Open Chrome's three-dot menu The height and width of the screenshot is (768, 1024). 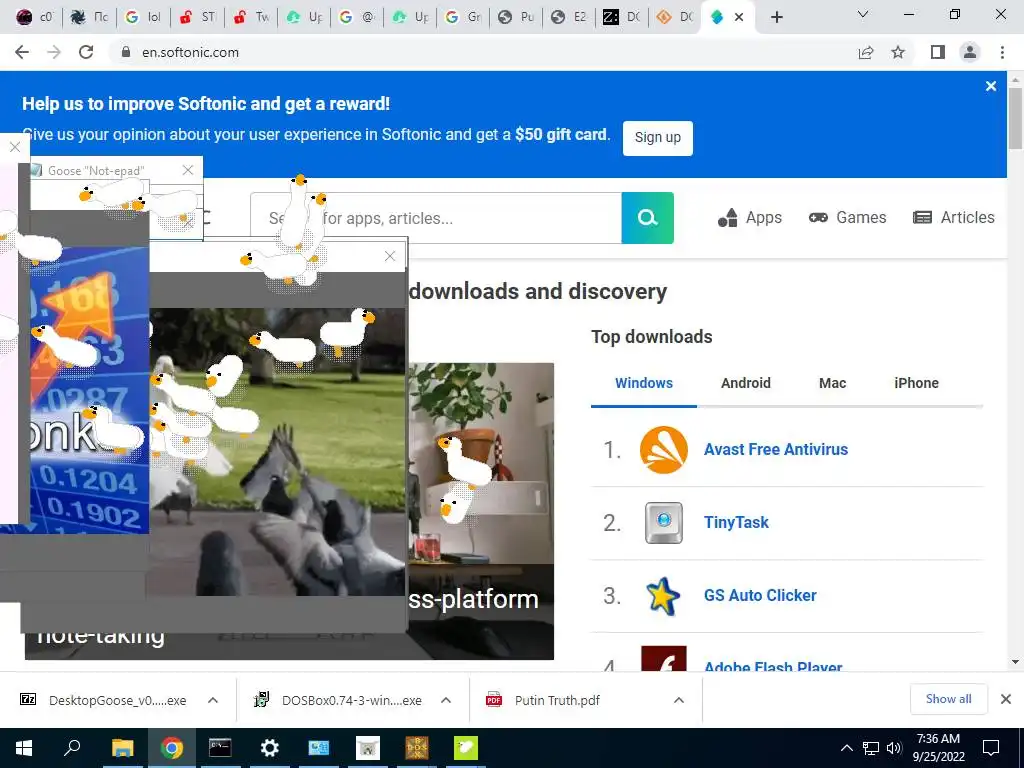1002,52
